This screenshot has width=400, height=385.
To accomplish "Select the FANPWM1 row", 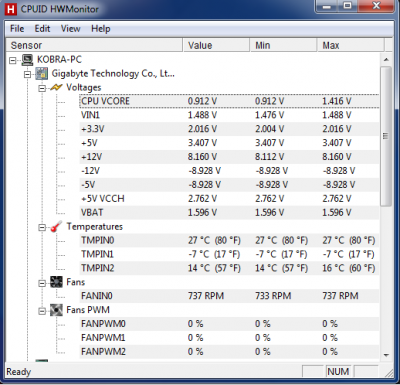I will tap(229, 338).
